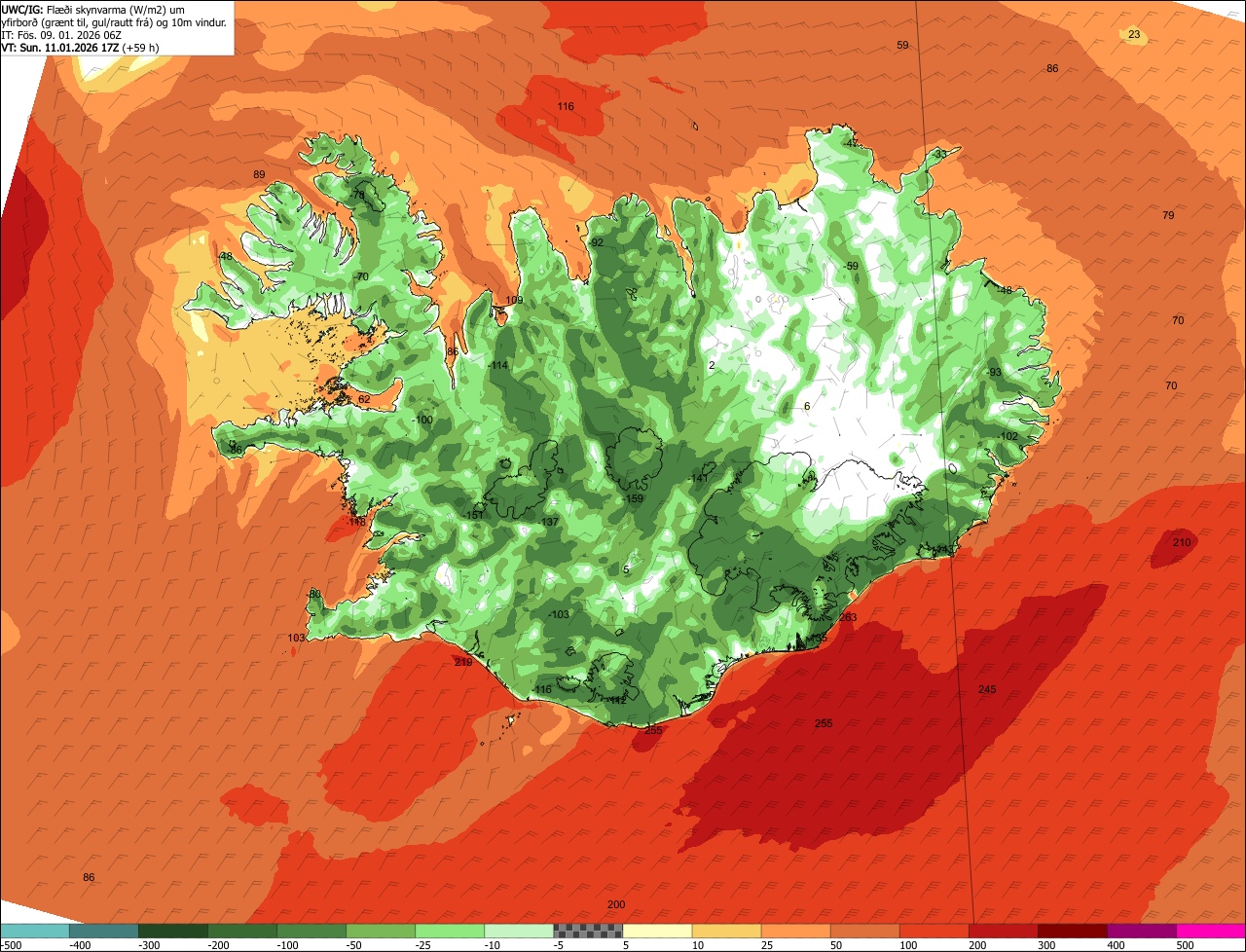Click the legend swatch between -300 and -200

173,931
